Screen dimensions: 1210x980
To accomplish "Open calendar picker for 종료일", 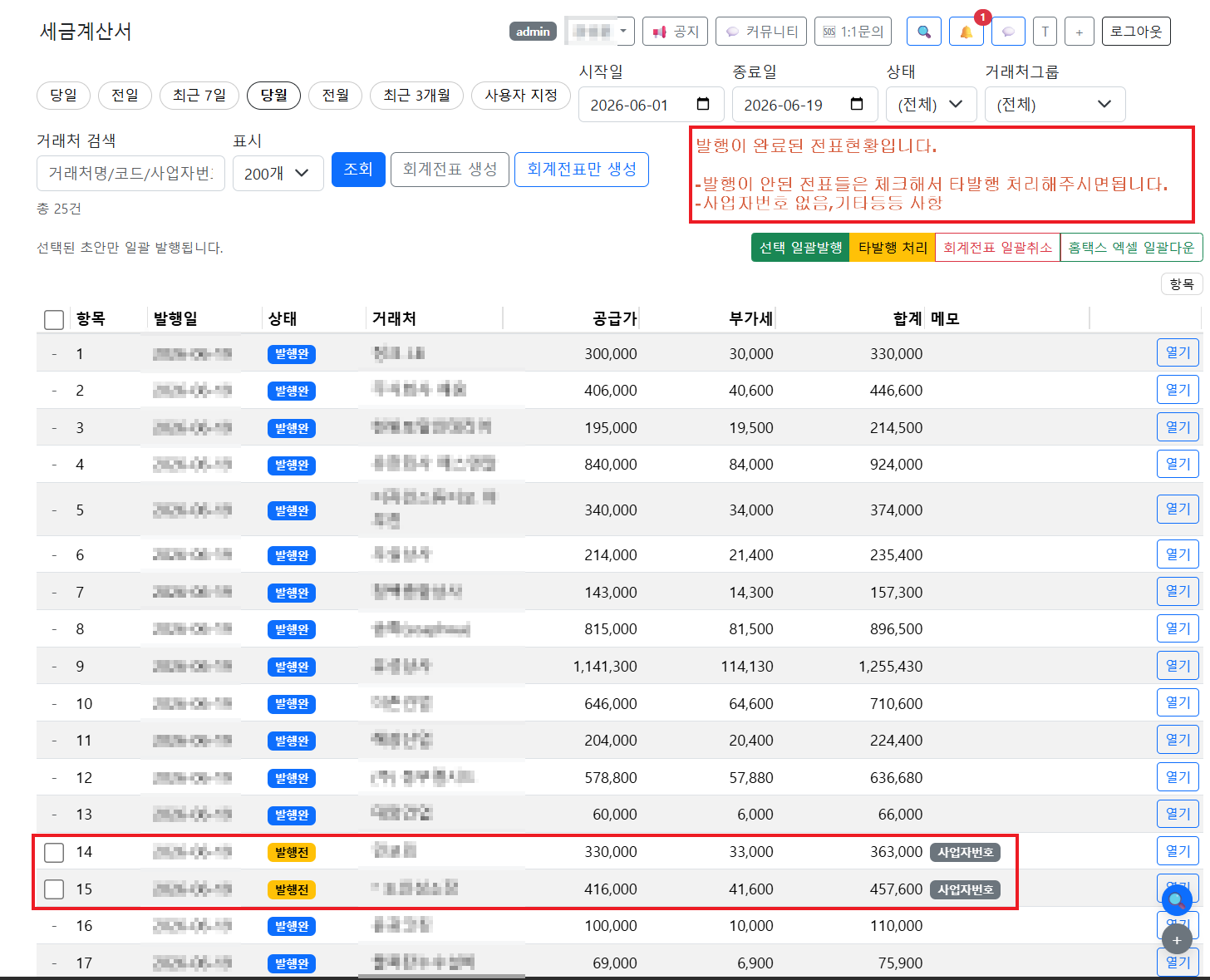I will click(x=857, y=104).
